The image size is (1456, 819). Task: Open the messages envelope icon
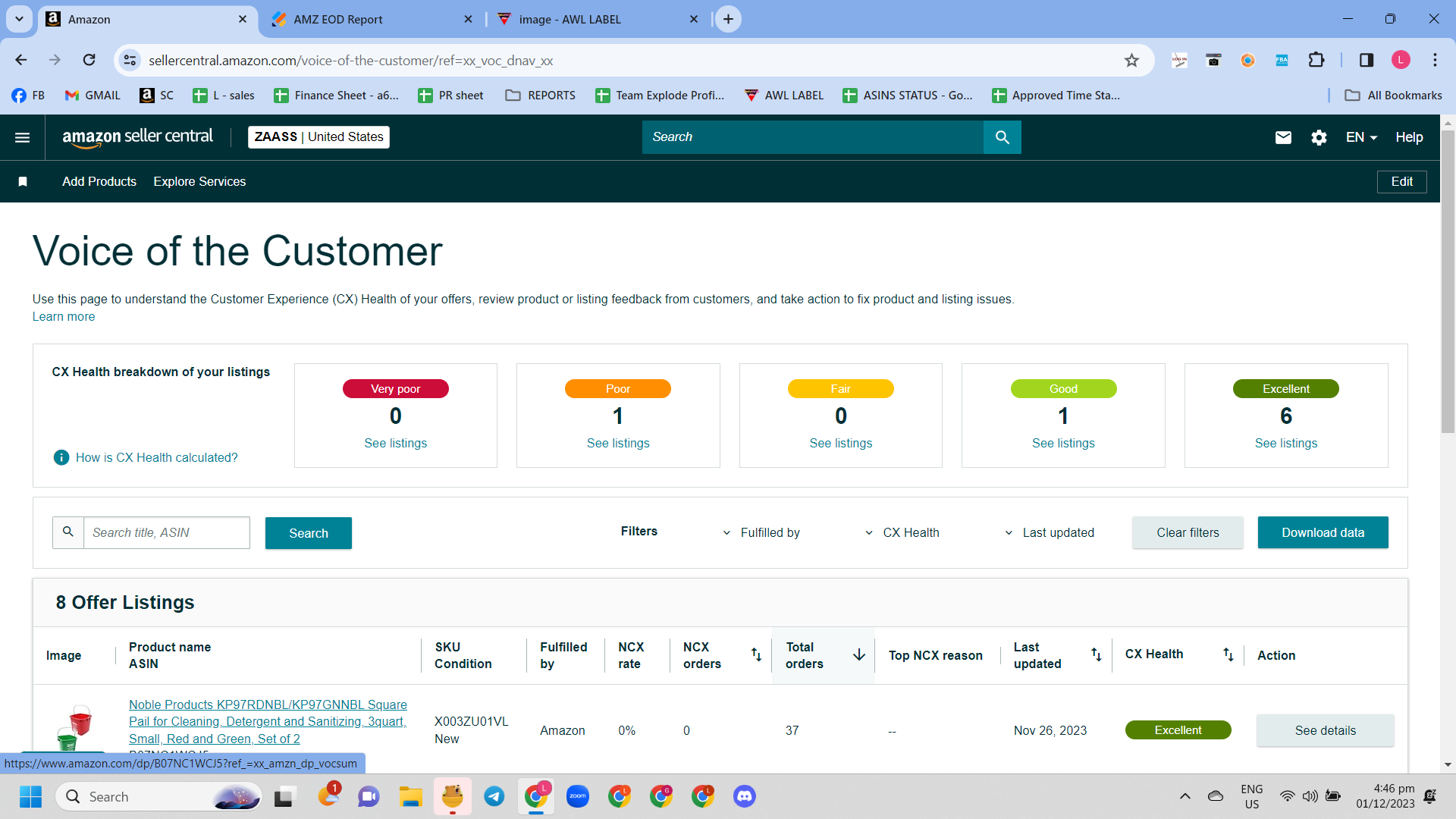point(1283,137)
